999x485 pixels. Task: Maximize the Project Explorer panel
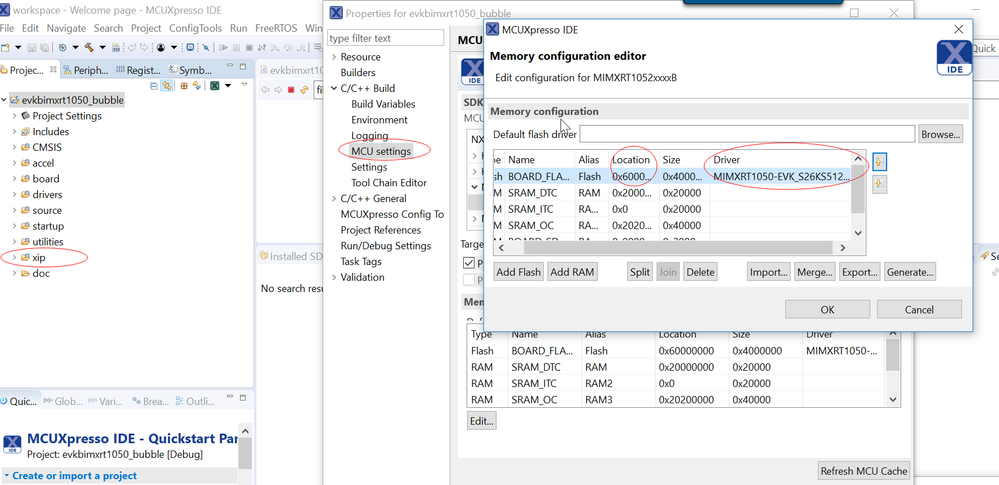243,66
